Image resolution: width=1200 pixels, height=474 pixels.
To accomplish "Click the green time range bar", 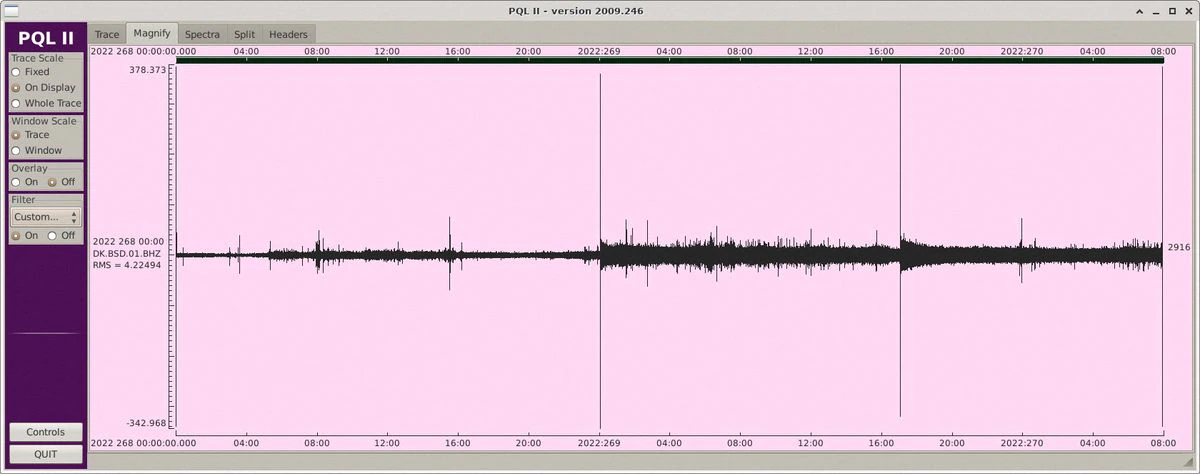I will [x=670, y=60].
